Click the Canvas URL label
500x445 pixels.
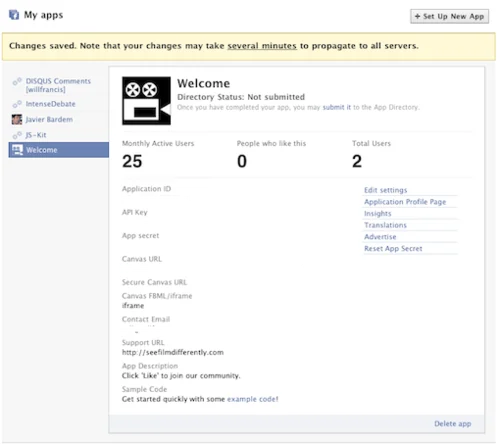tap(142, 259)
